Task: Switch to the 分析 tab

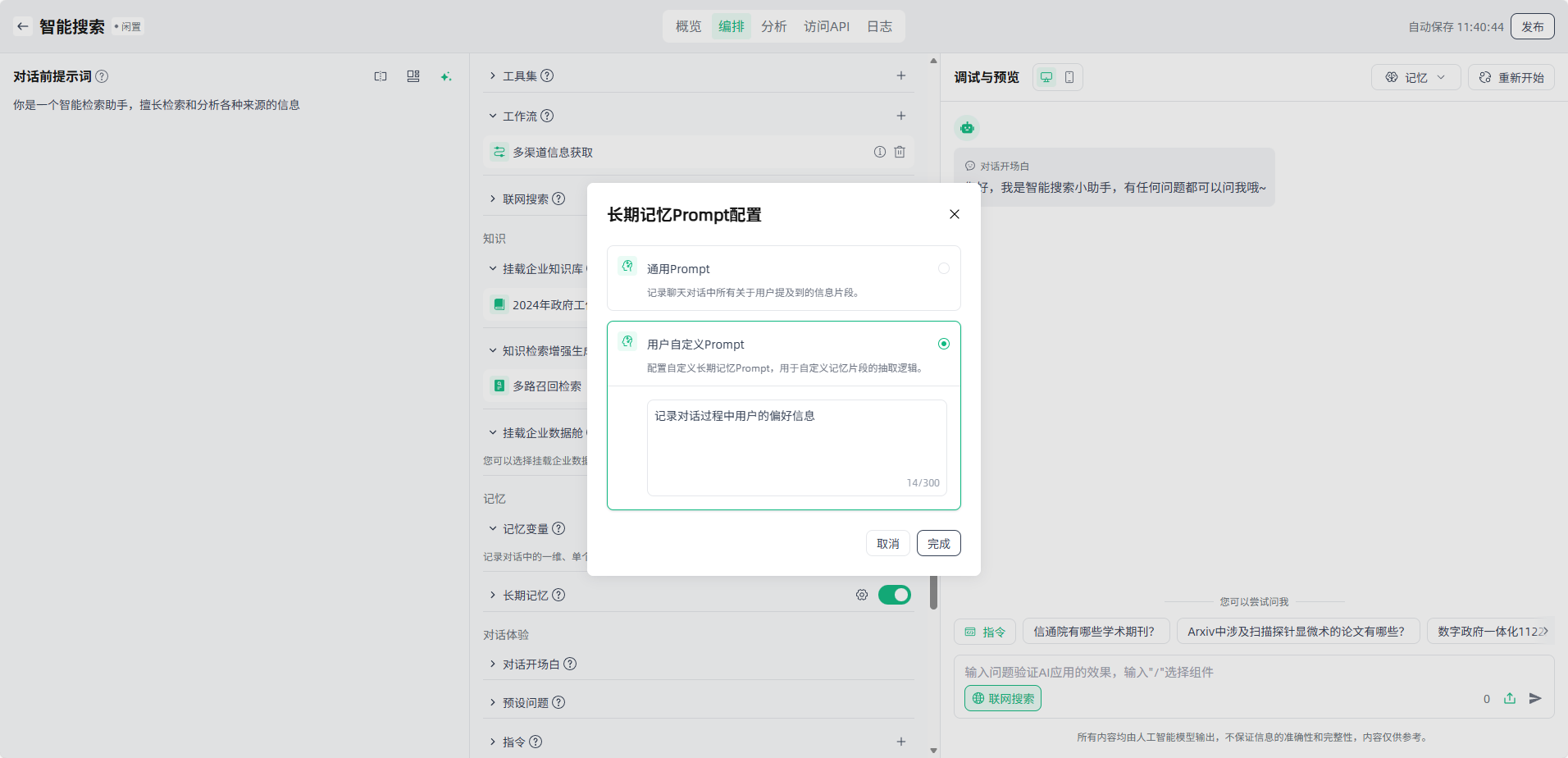Action: pos(773,26)
